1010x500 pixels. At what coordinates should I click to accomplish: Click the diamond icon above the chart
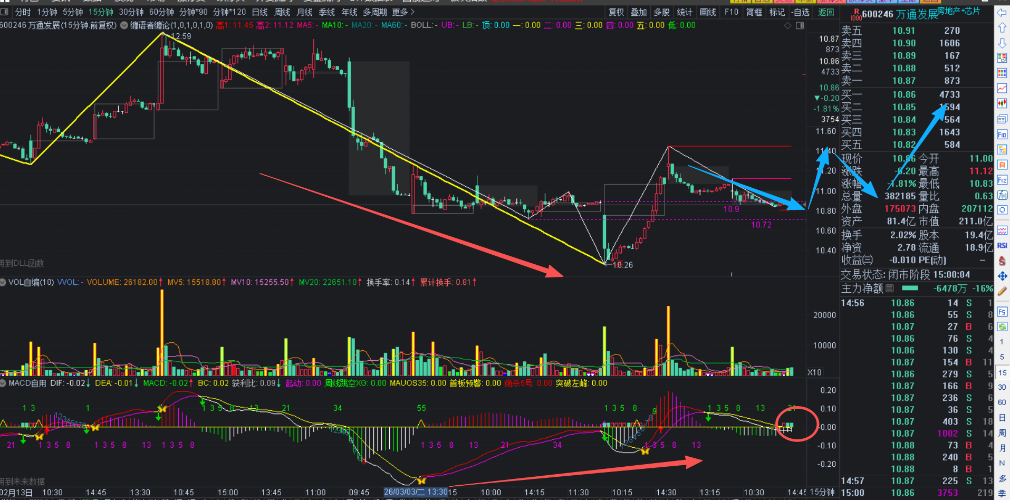[788, 25]
